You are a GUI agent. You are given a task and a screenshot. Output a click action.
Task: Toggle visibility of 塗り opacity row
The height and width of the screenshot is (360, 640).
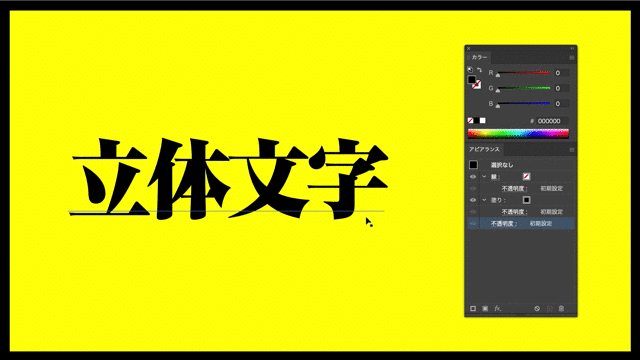tap(473, 212)
